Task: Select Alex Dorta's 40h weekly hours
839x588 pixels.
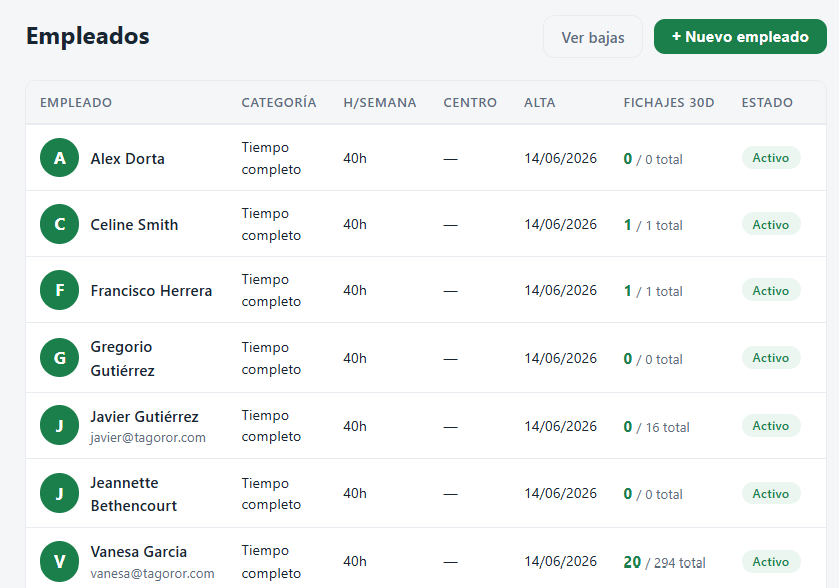Action: point(355,158)
